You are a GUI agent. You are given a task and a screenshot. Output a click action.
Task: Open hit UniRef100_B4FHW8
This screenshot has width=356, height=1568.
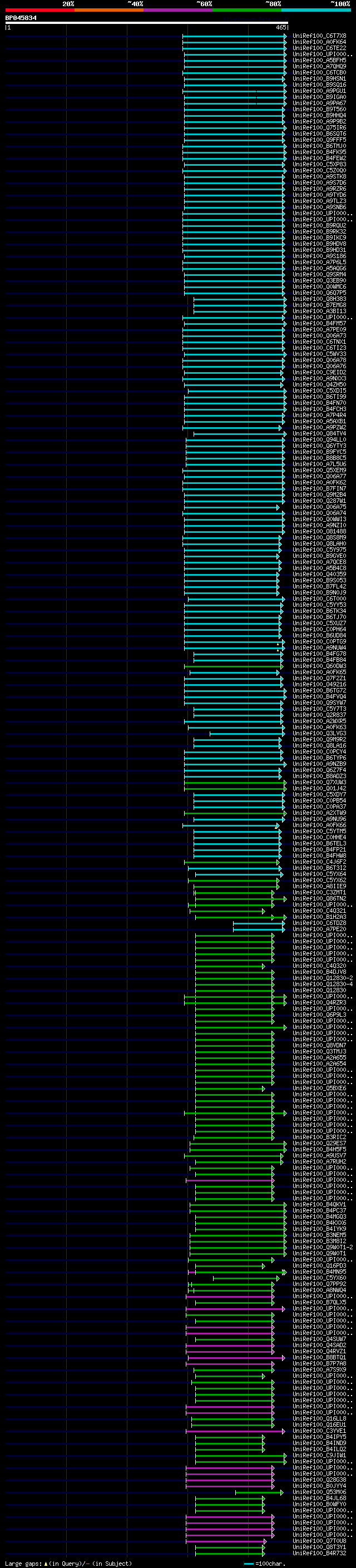point(319,855)
